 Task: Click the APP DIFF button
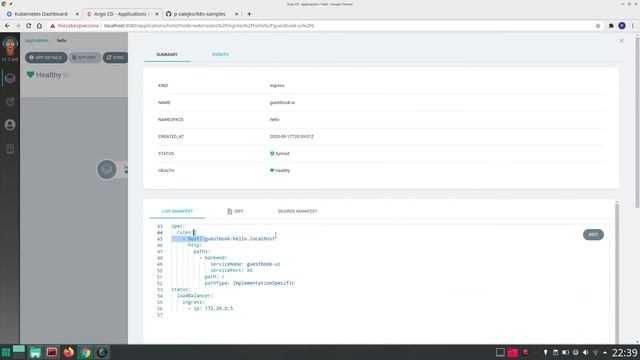pos(85,58)
